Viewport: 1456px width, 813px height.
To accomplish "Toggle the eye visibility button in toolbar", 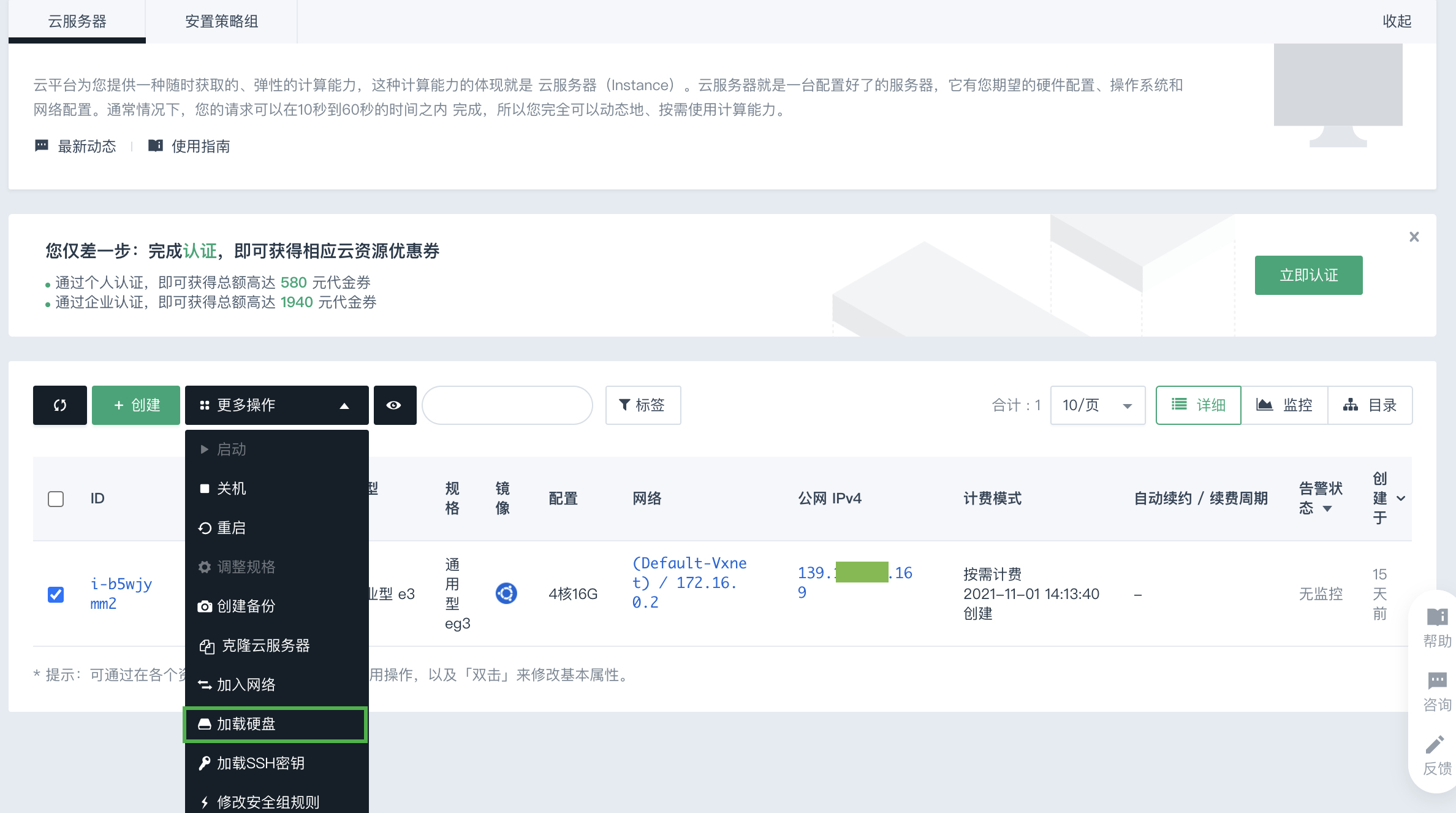I will pos(395,405).
